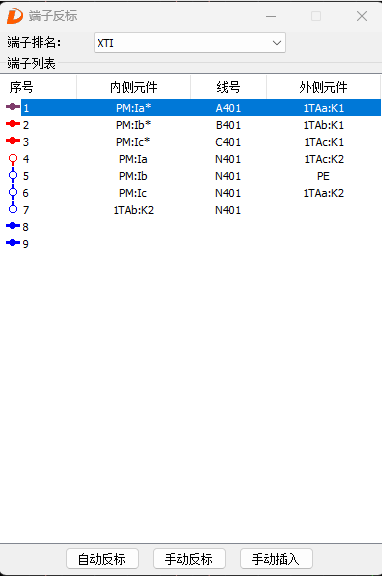Viewport: 382px width, 576px height.
Task: Click the 外侧元件 column header
Action: (323, 87)
